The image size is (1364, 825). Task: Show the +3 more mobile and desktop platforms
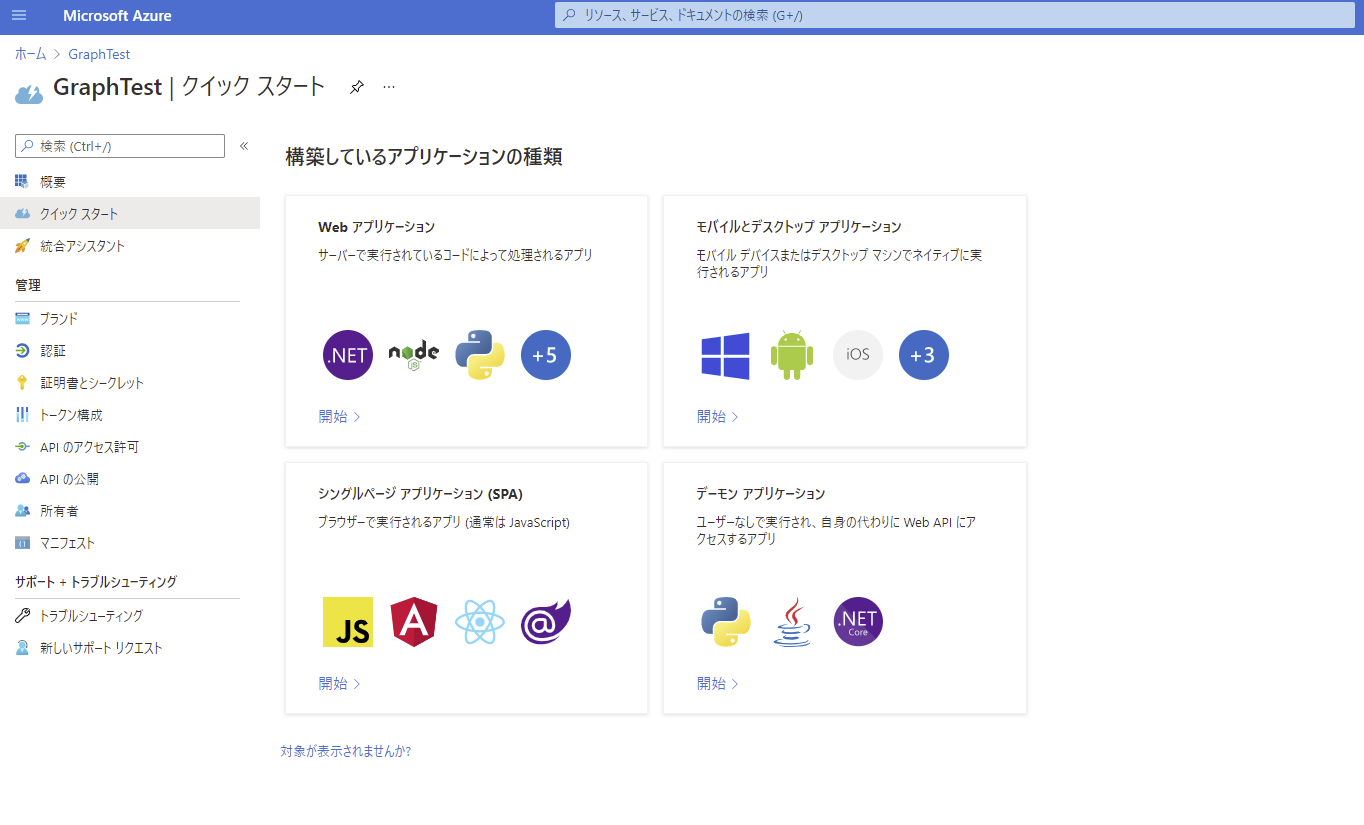click(x=924, y=355)
